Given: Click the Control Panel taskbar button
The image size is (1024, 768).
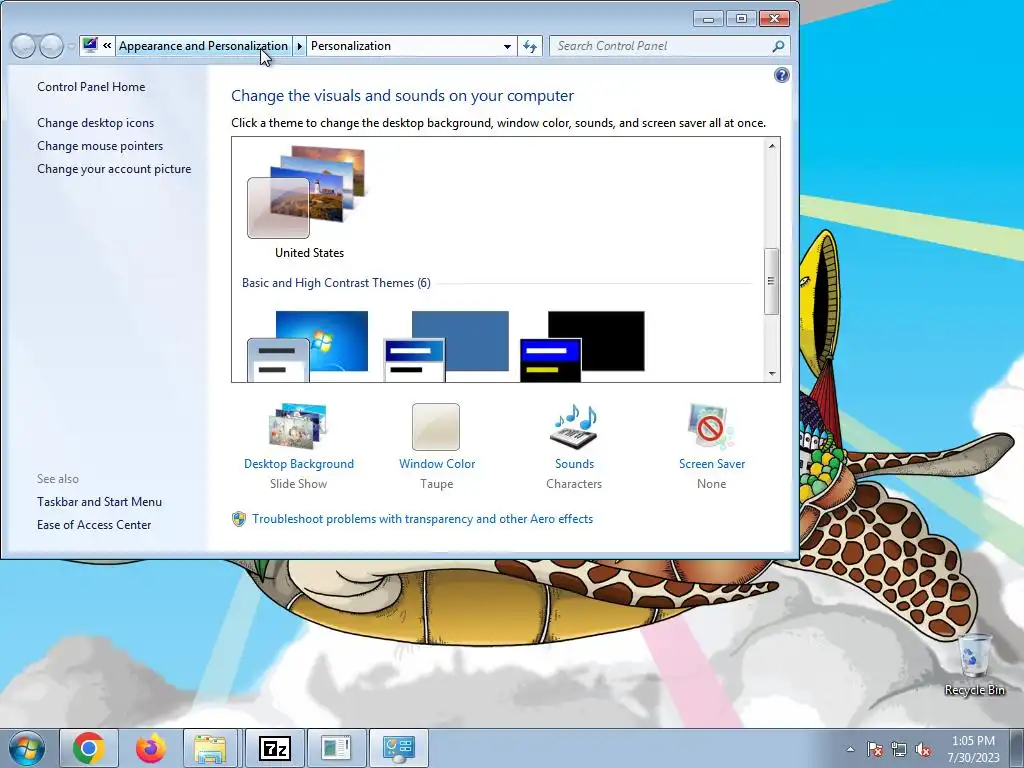Looking at the screenshot, I should click(x=398, y=748).
